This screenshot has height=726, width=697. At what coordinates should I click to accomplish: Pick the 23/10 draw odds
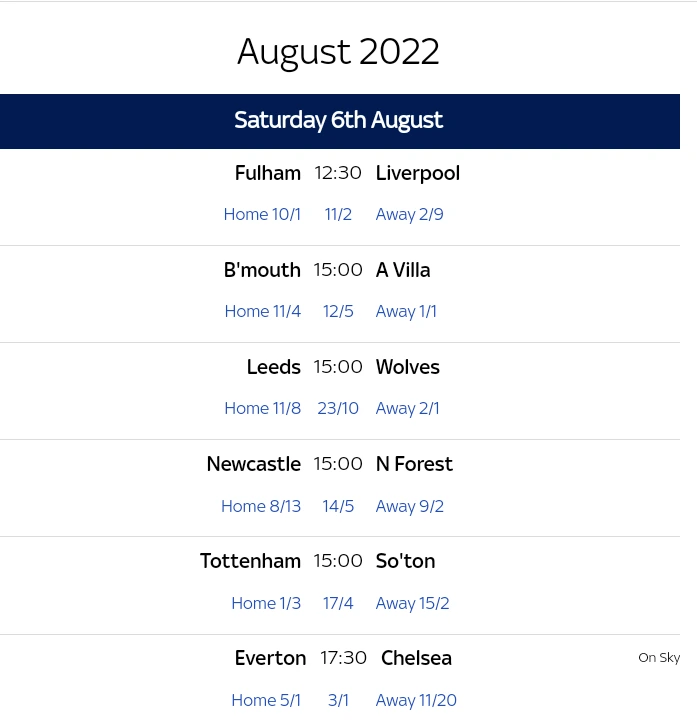(x=338, y=408)
